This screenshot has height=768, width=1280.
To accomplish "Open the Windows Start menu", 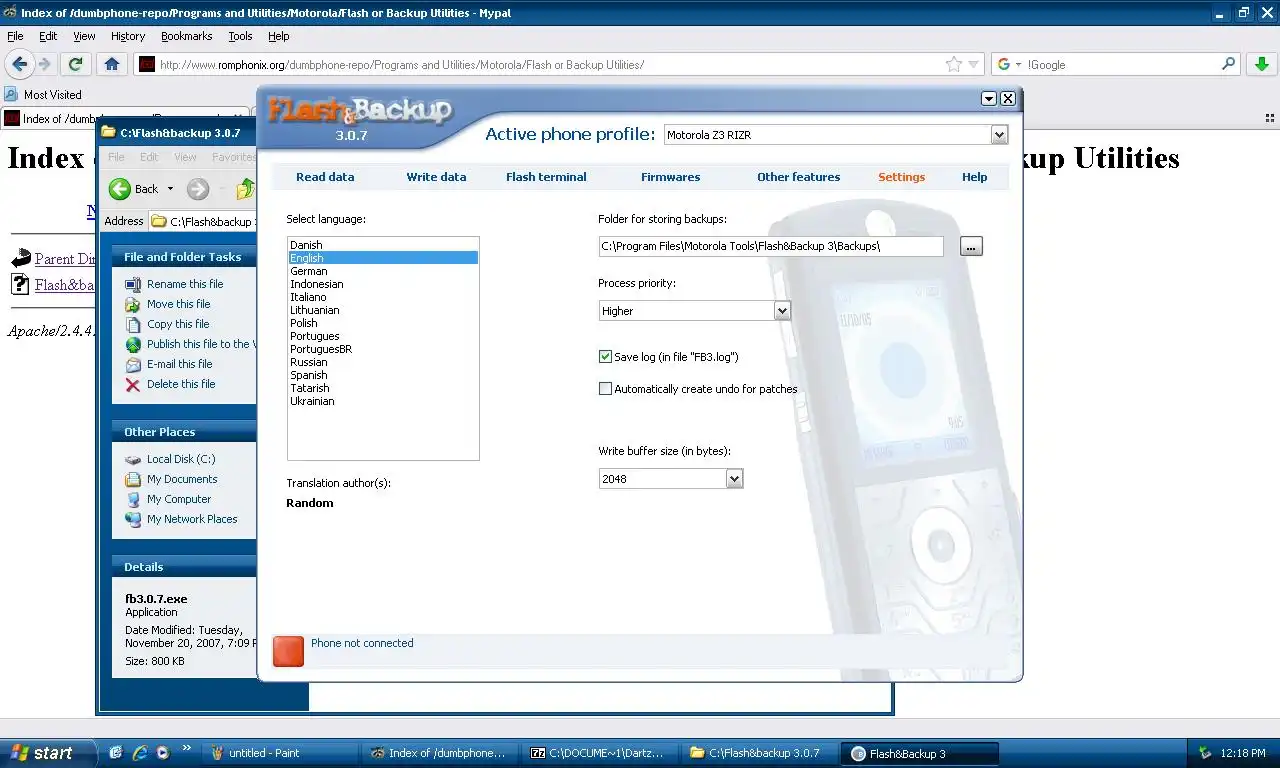I will pos(48,753).
